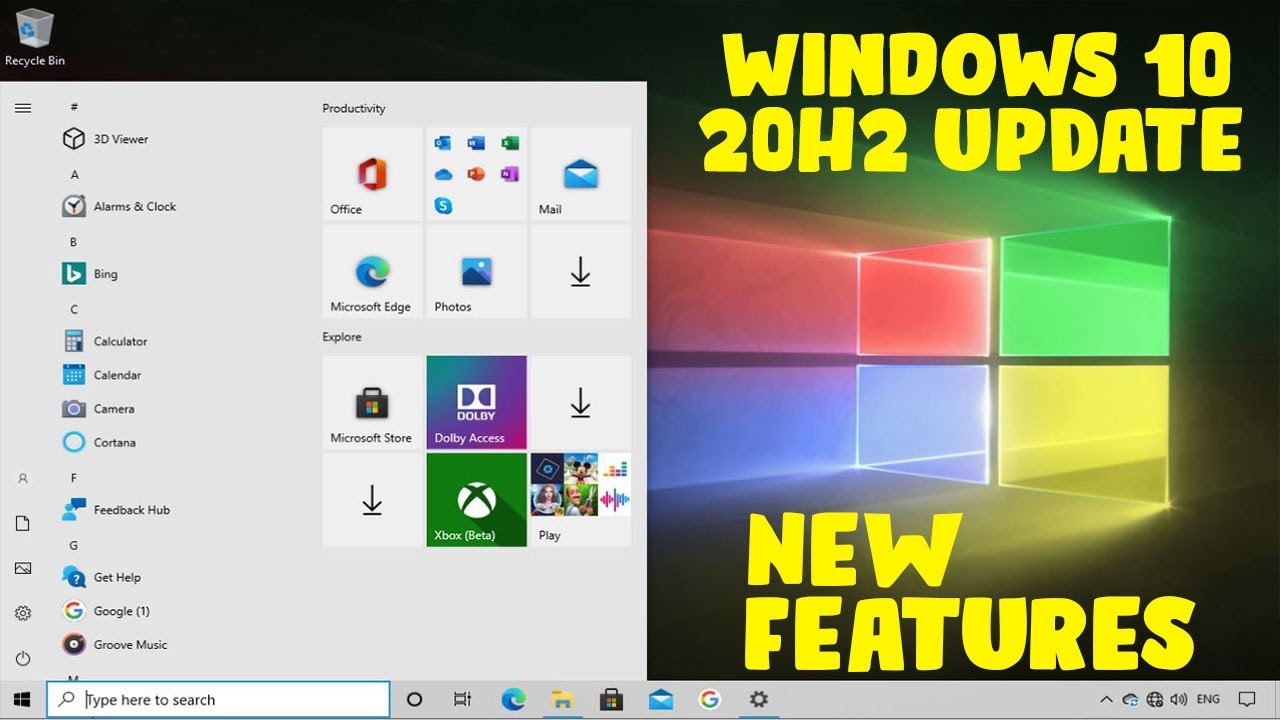Screen dimensions: 1280x720
Task: Click the taskbar search box
Action: click(218, 700)
